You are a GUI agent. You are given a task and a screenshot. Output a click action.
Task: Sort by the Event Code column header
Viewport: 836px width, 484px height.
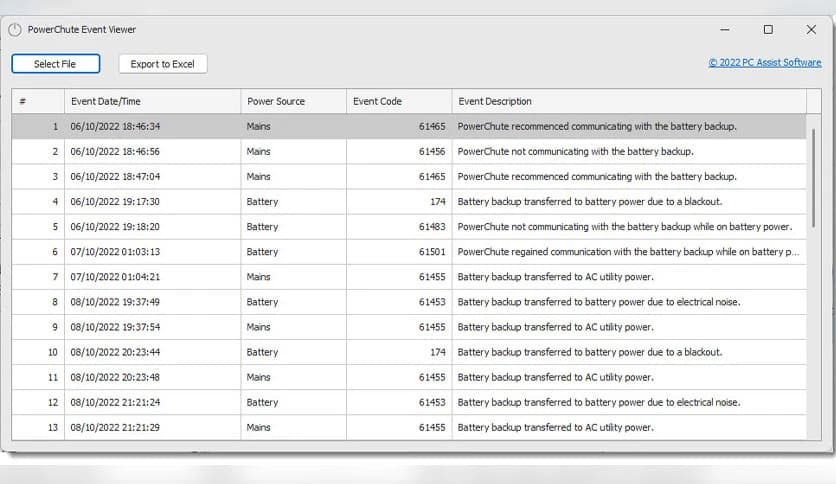pos(399,101)
